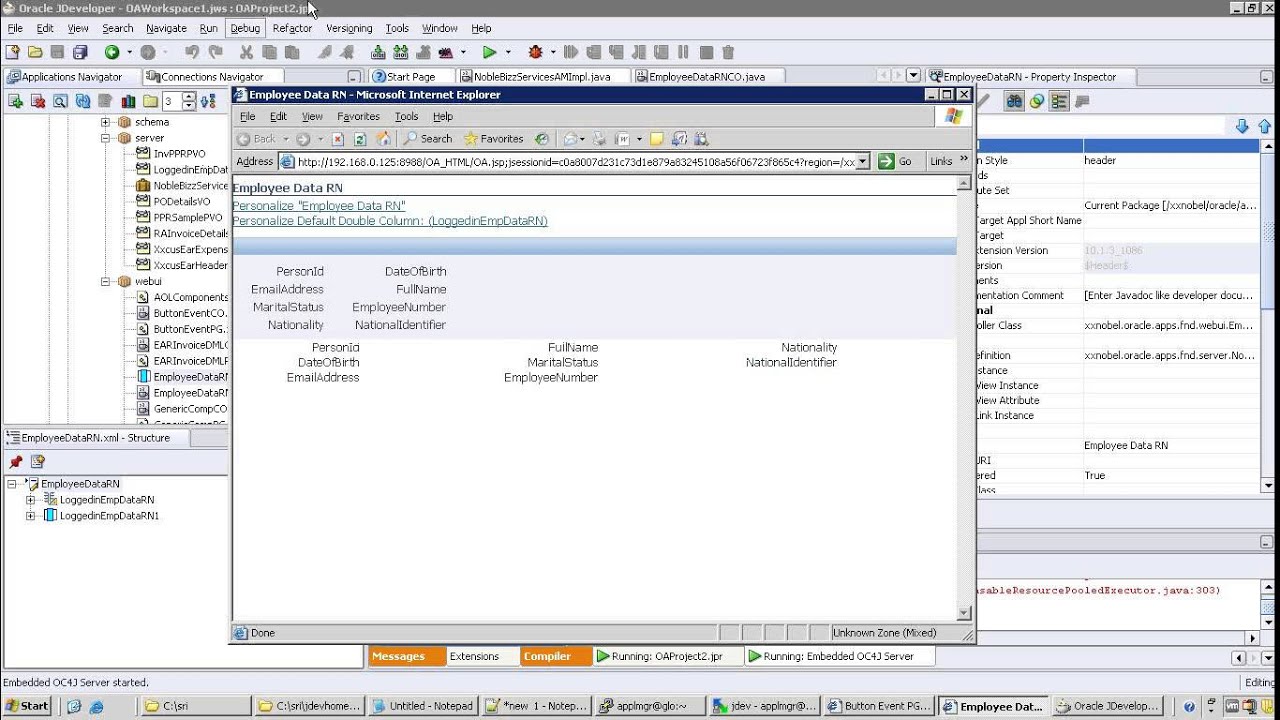The width and height of the screenshot is (1280, 720).
Task: Click the Cut scissors icon in JDeveloper toolbar
Action: click(x=246, y=52)
